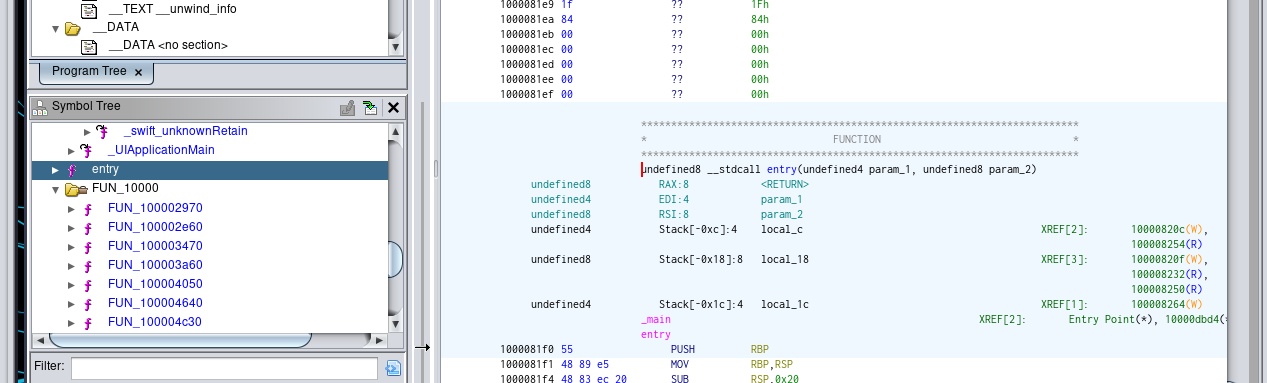
Task: Close the Program Tree tab
Action: point(138,72)
